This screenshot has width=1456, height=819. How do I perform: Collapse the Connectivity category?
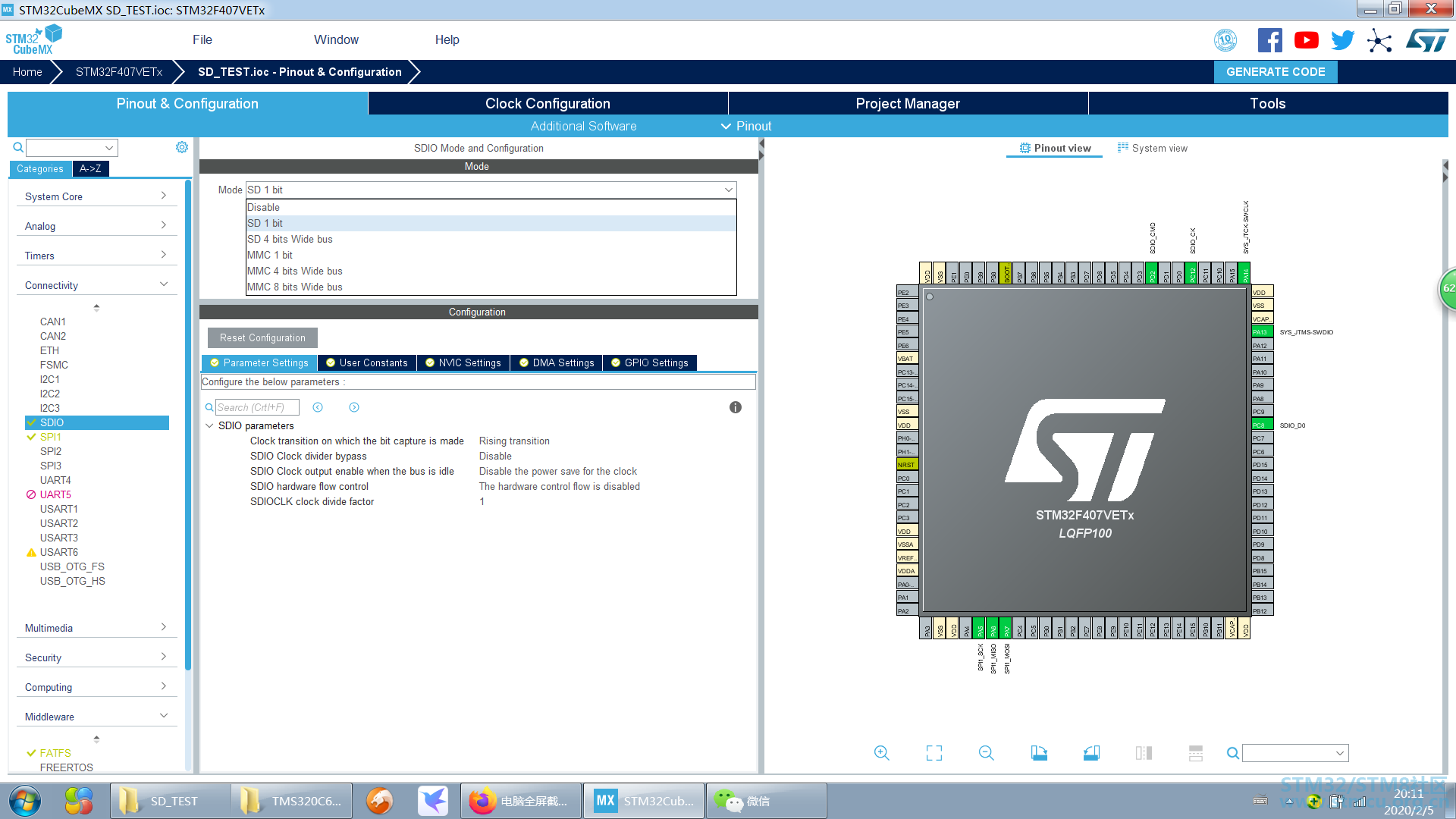click(x=96, y=285)
